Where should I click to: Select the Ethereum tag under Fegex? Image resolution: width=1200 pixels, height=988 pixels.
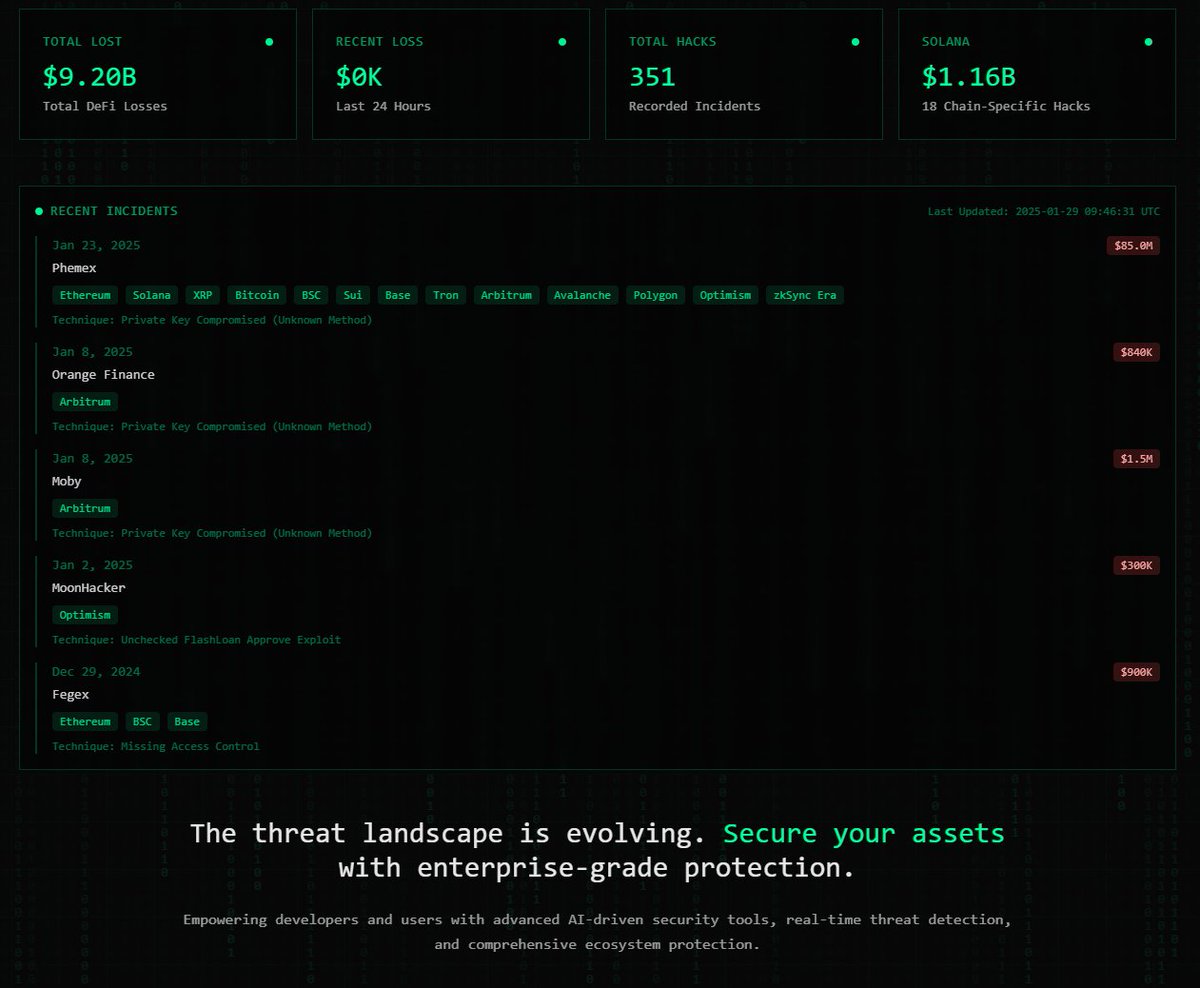coord(85,722)
